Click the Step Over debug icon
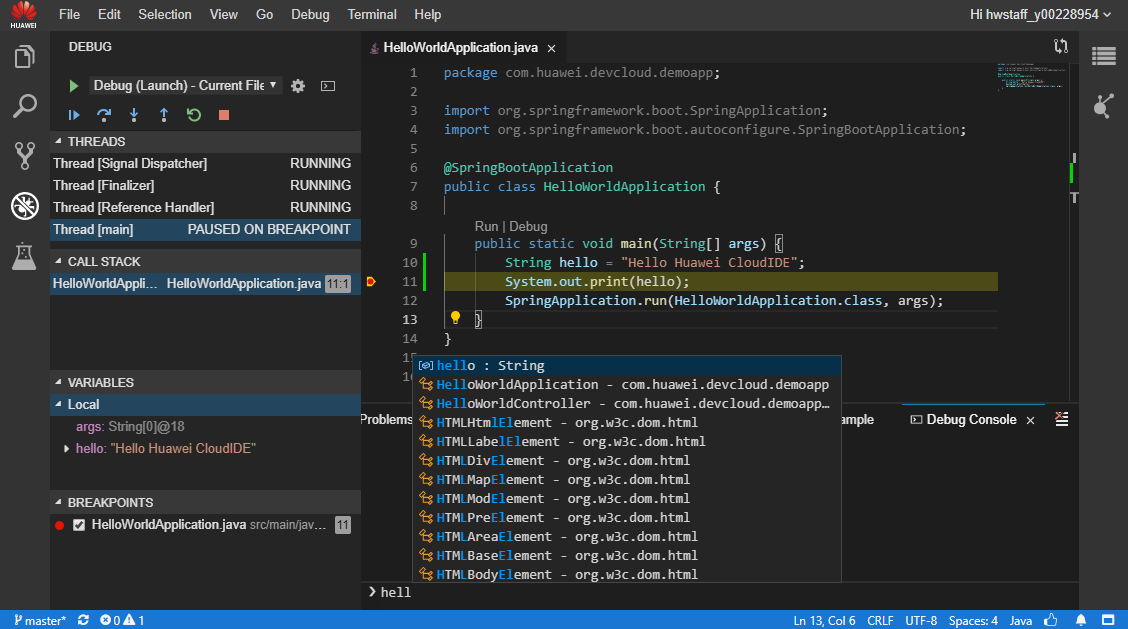 [x=104, y=115]
